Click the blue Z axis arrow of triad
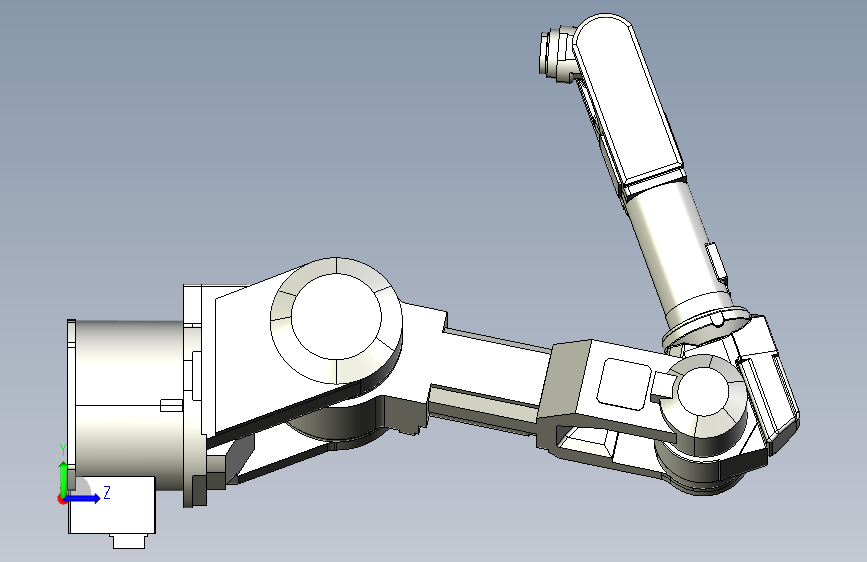The width and height of the screenshot is (867, 562). click(x=82, y=498)
